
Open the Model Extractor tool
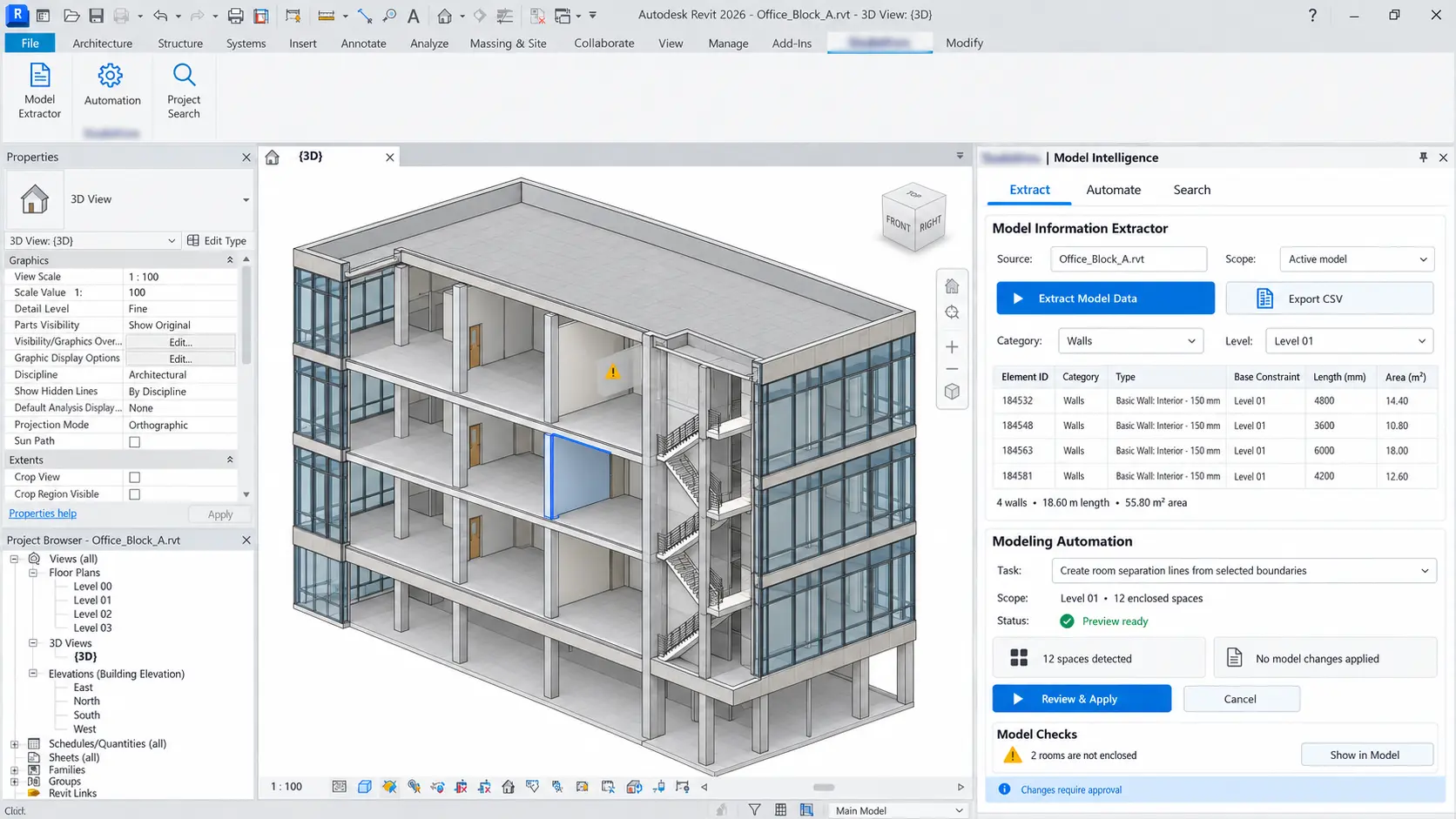40,91
